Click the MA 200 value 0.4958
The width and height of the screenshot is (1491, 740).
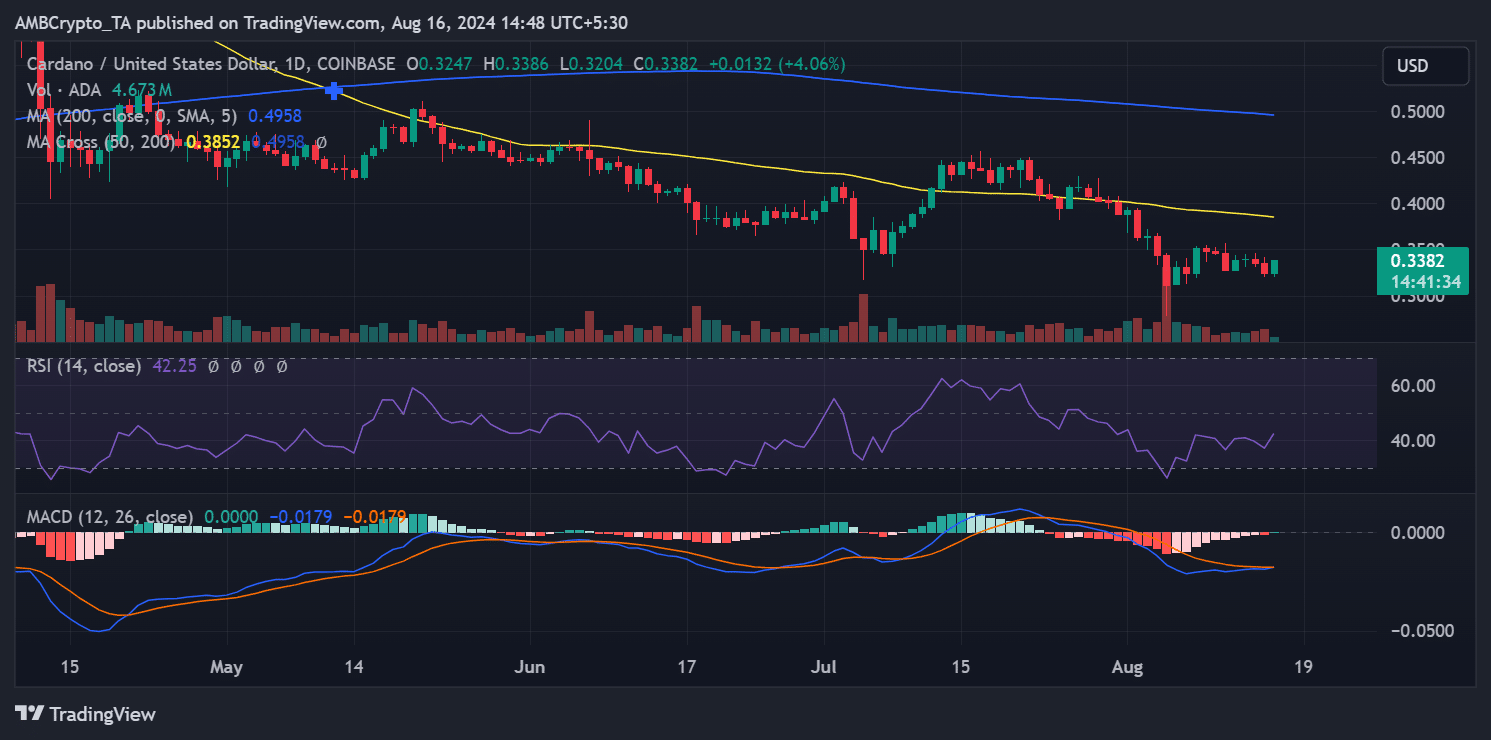276,116
